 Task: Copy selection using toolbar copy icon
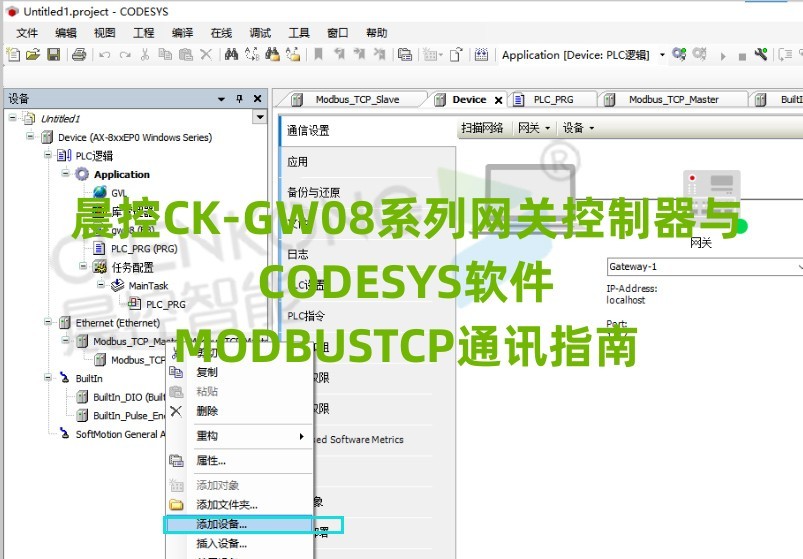[x=165, y=54]
